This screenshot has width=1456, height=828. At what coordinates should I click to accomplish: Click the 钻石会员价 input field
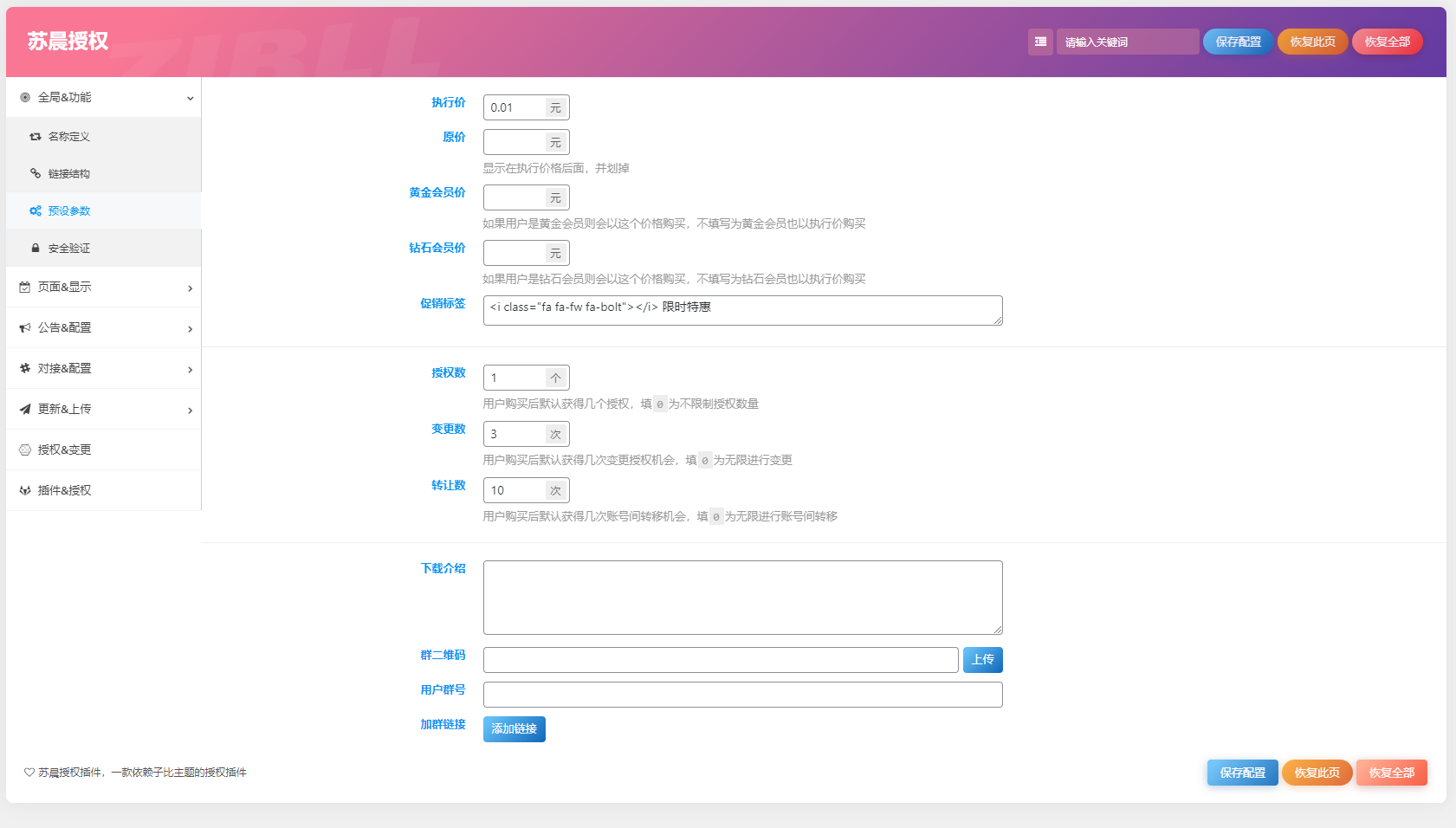click(514, 253)
